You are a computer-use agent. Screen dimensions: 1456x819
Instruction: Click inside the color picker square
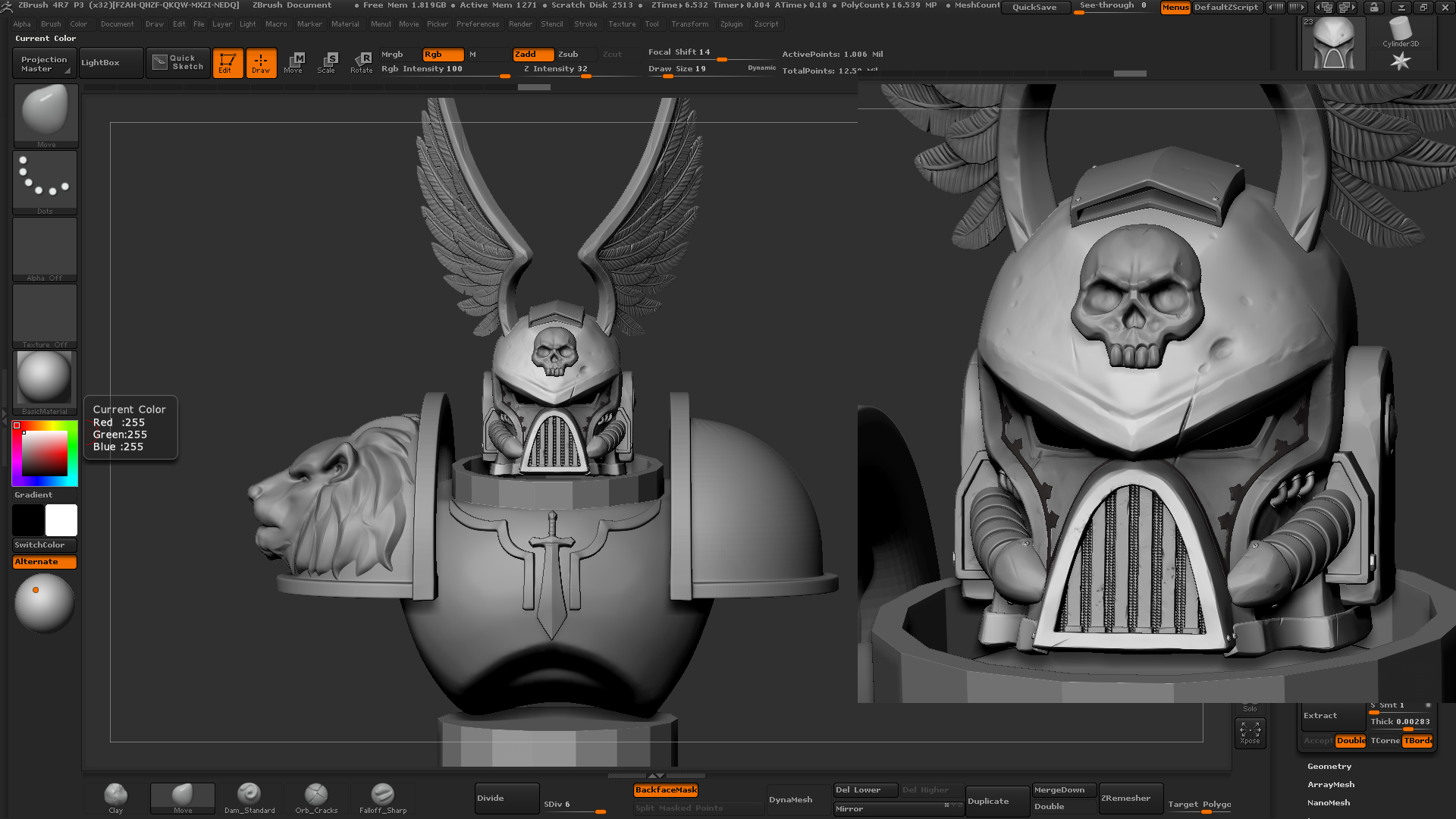point(44,453)
